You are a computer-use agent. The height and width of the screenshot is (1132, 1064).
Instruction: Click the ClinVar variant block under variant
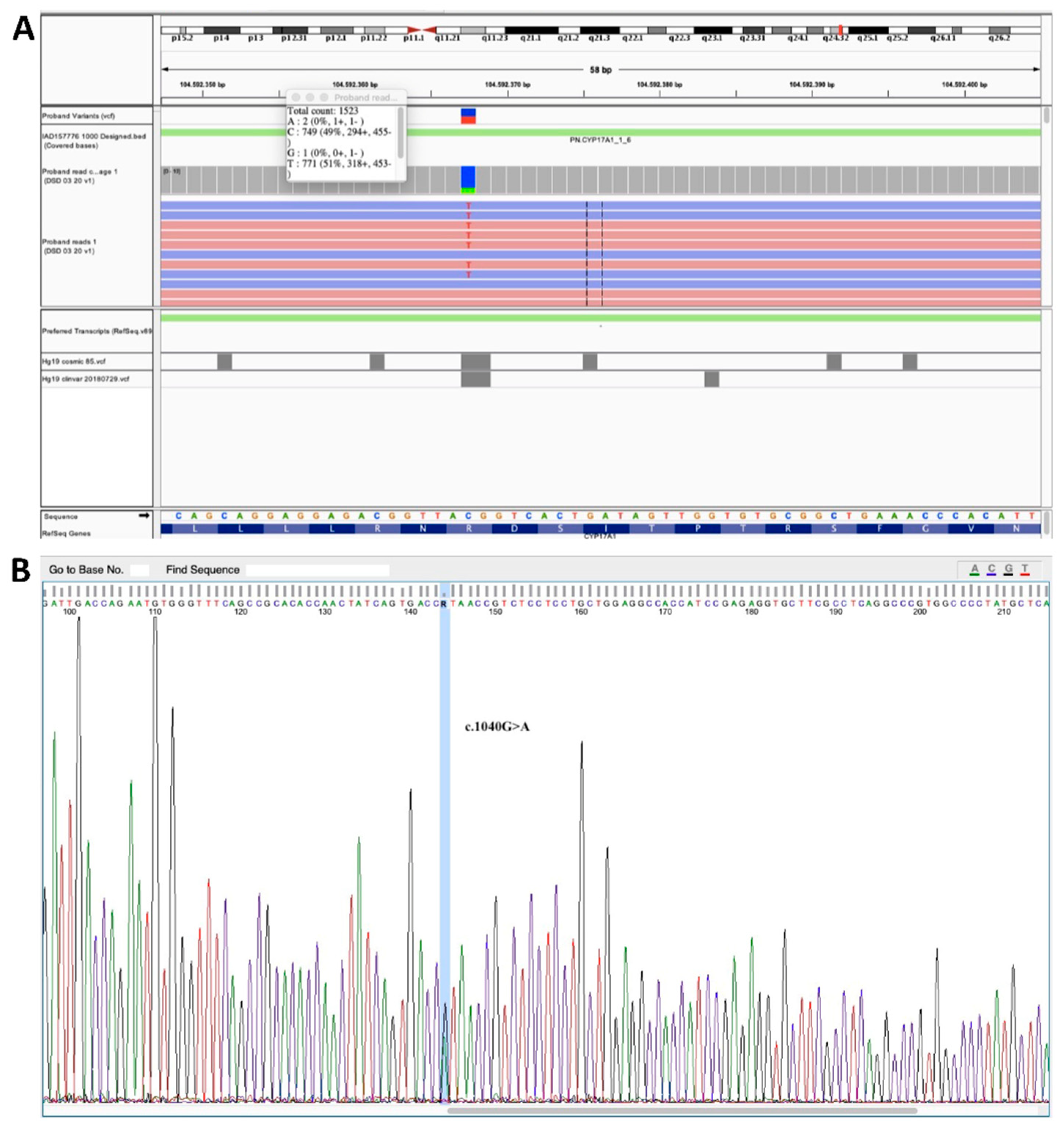coord(475,379)
